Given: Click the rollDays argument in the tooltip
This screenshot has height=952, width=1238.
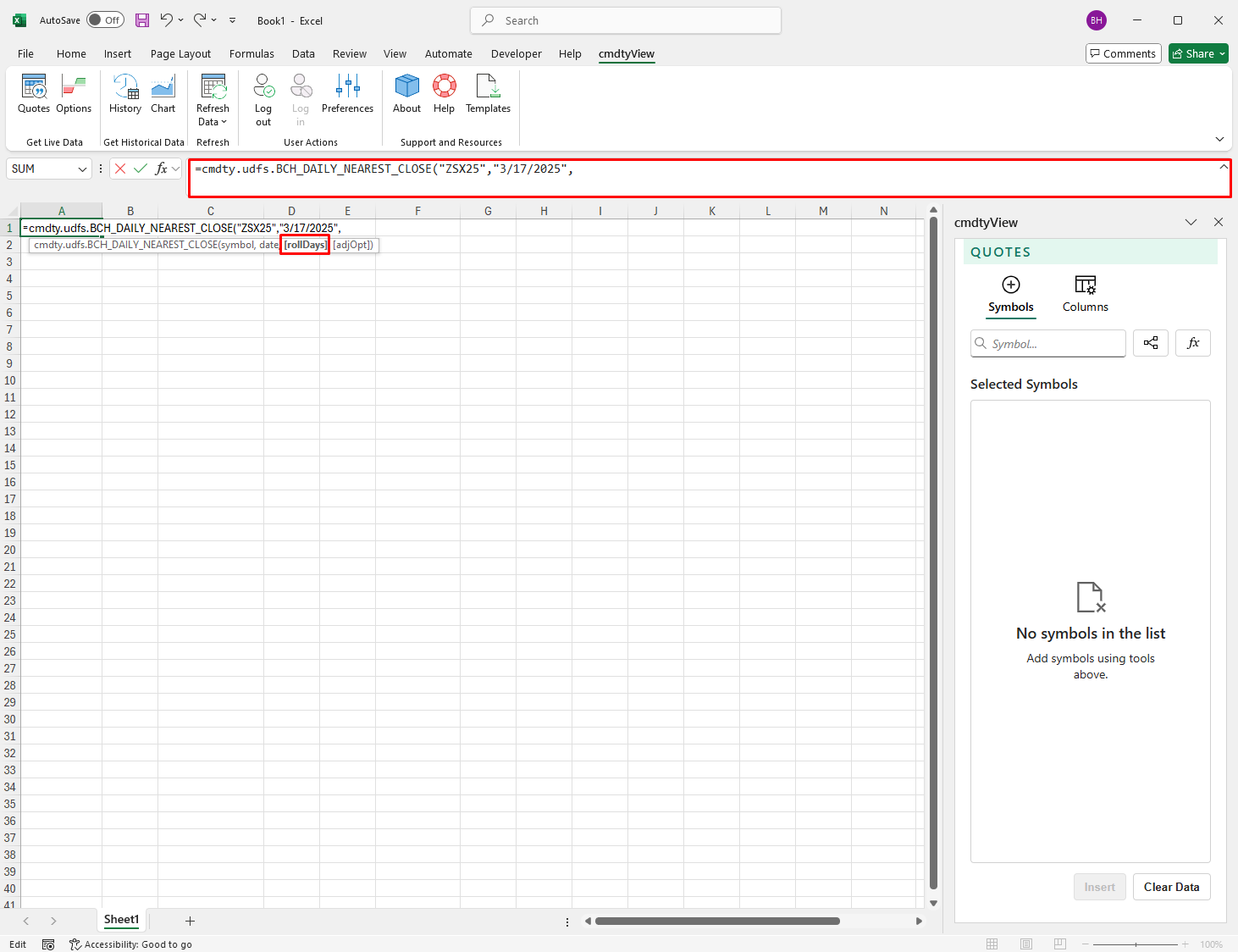Looking at the screenshot, I should [x=305, y=245].
